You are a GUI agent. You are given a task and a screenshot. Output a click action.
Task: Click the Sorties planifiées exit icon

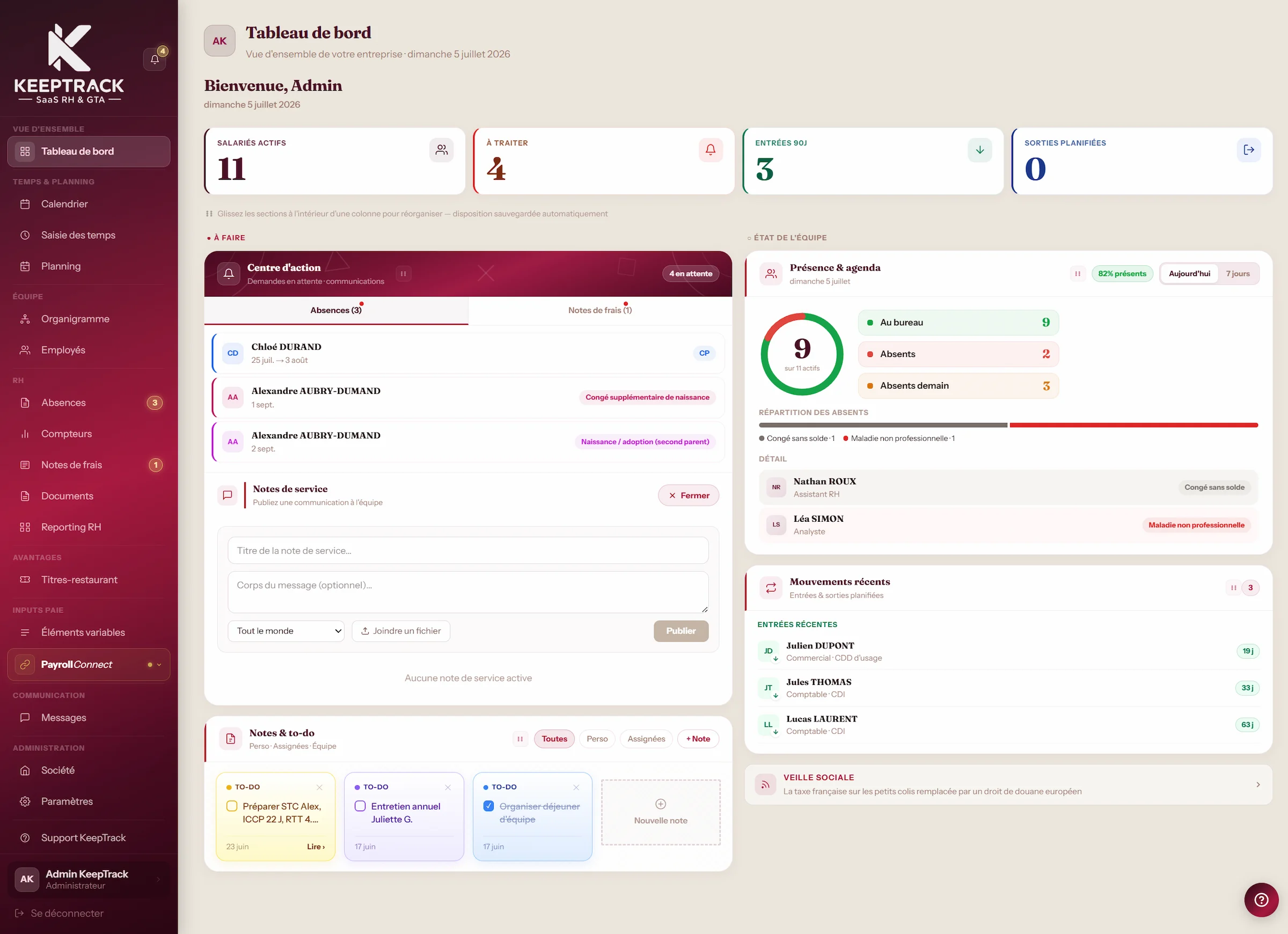1249,150
